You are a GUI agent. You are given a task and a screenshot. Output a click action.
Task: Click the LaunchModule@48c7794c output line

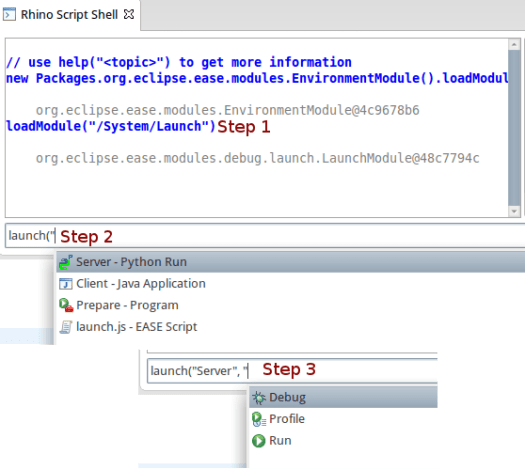click(257, 158)
